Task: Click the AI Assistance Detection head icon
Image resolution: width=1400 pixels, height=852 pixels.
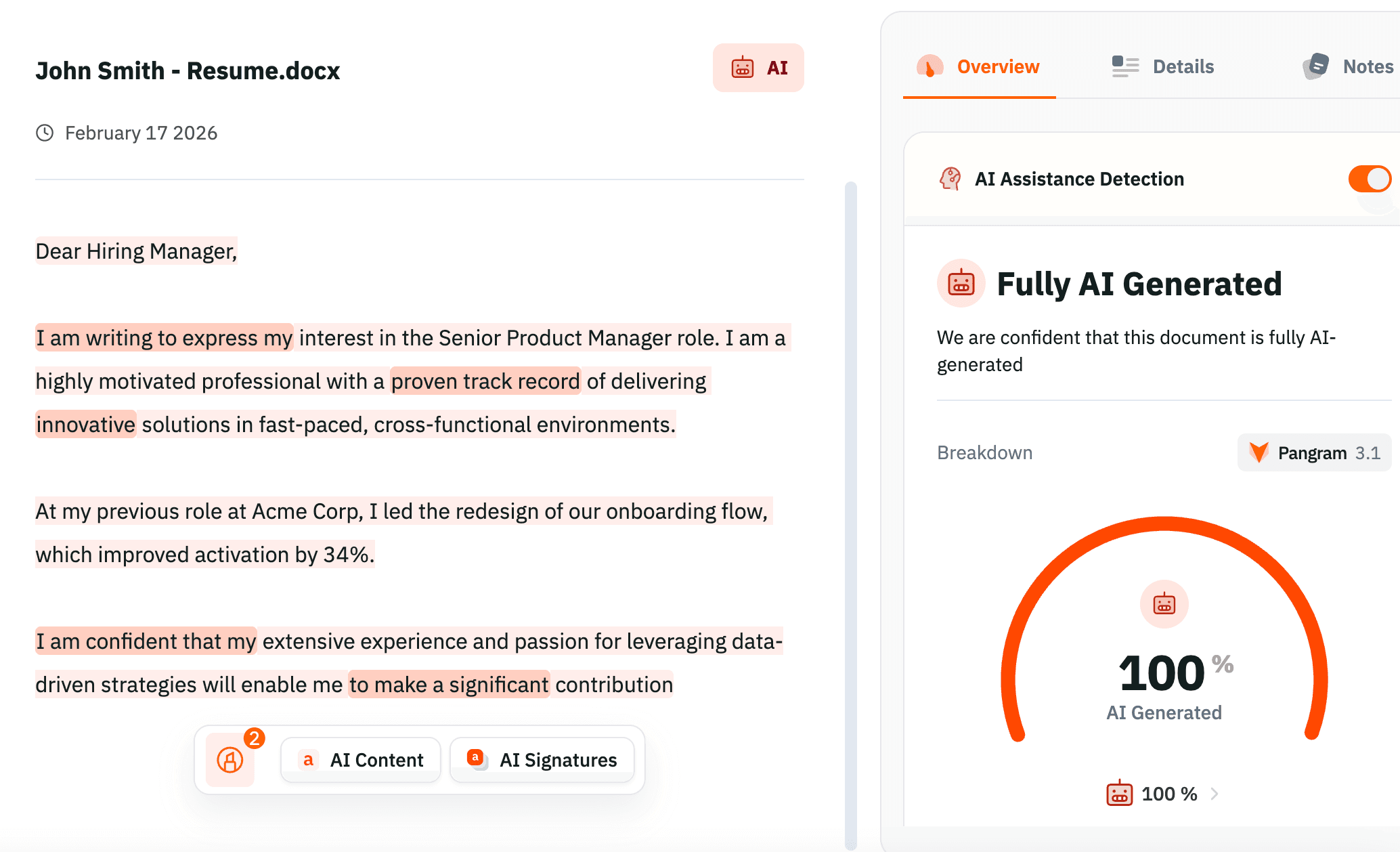Action: [950, 179]
